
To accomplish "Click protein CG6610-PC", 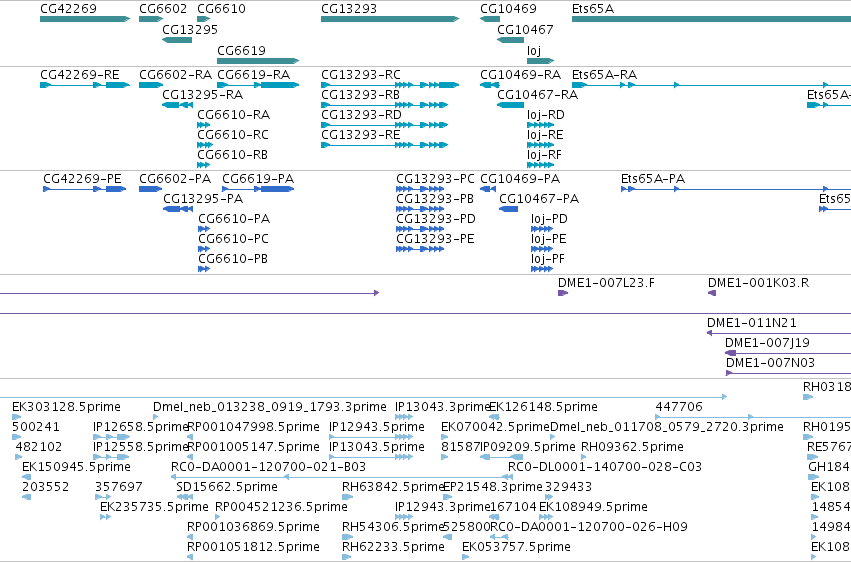I will click(x=233, y=239).
